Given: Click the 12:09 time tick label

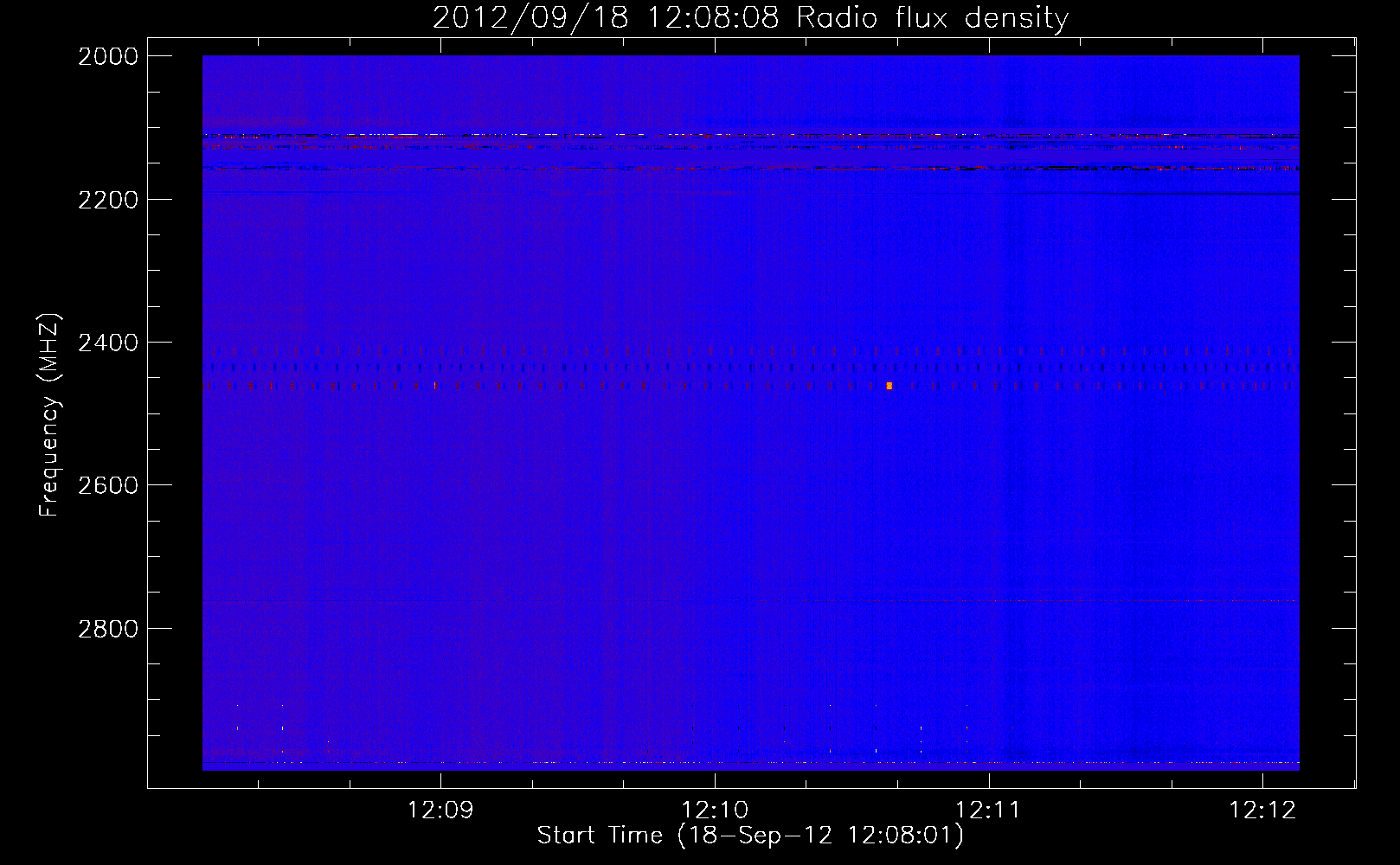Looking at the screenshot, I should (x=441, y=811).
